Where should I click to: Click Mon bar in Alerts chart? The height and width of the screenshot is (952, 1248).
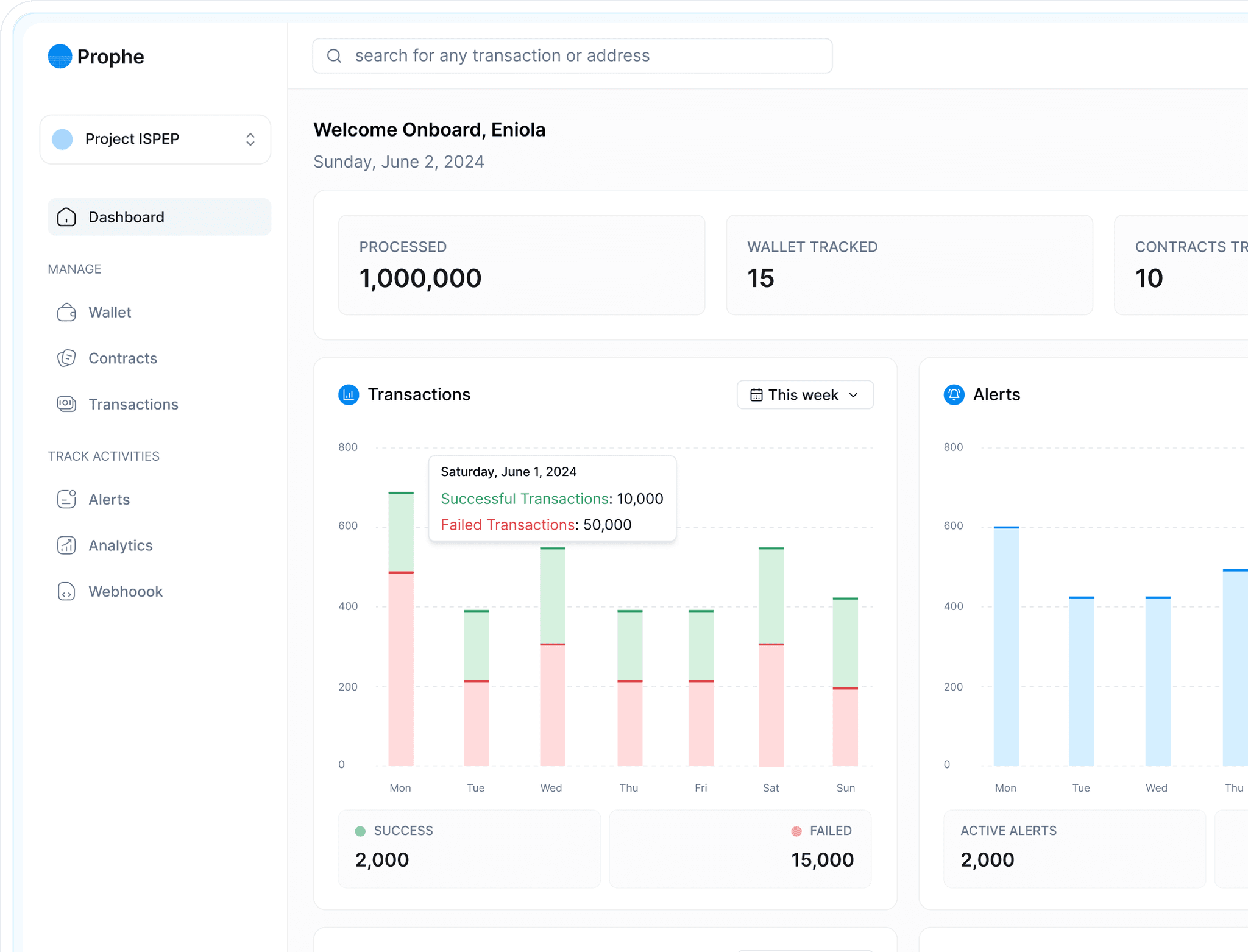coord(1006,646)
